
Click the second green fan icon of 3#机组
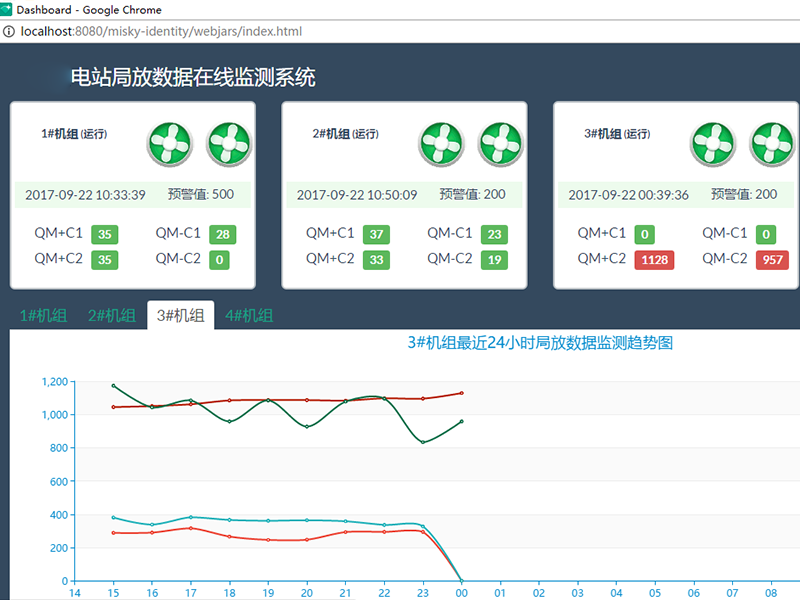[x=772, y=144]
